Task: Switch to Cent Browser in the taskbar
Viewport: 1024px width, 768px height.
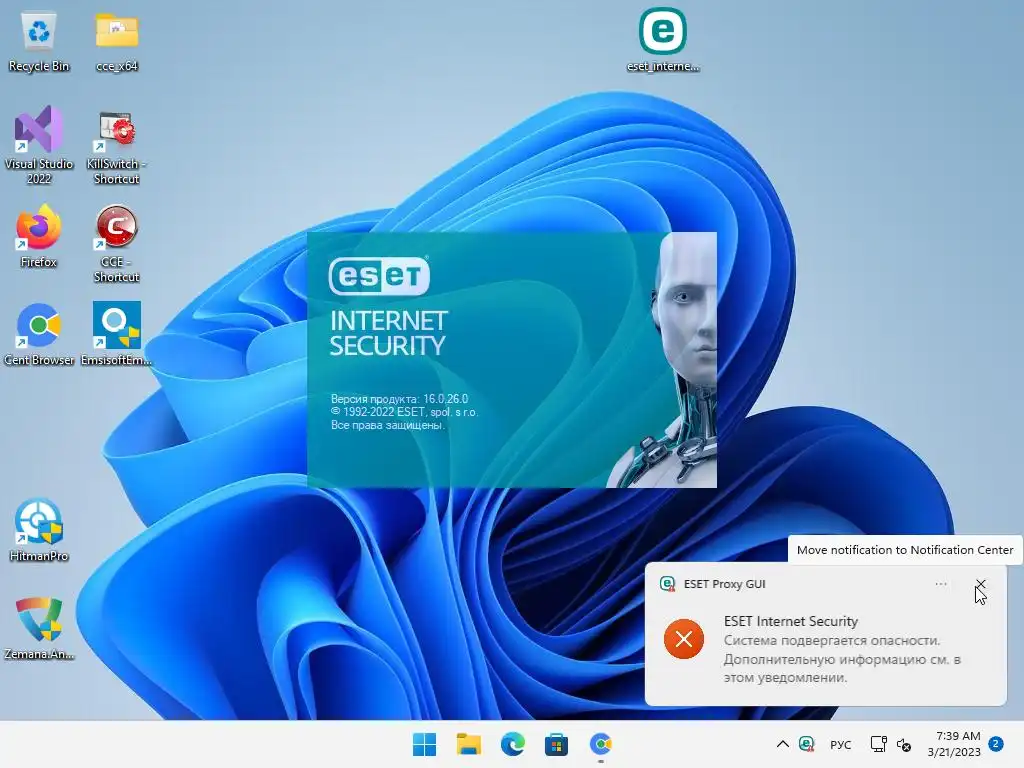Action: pyautogui.click(x=601, y=744)
